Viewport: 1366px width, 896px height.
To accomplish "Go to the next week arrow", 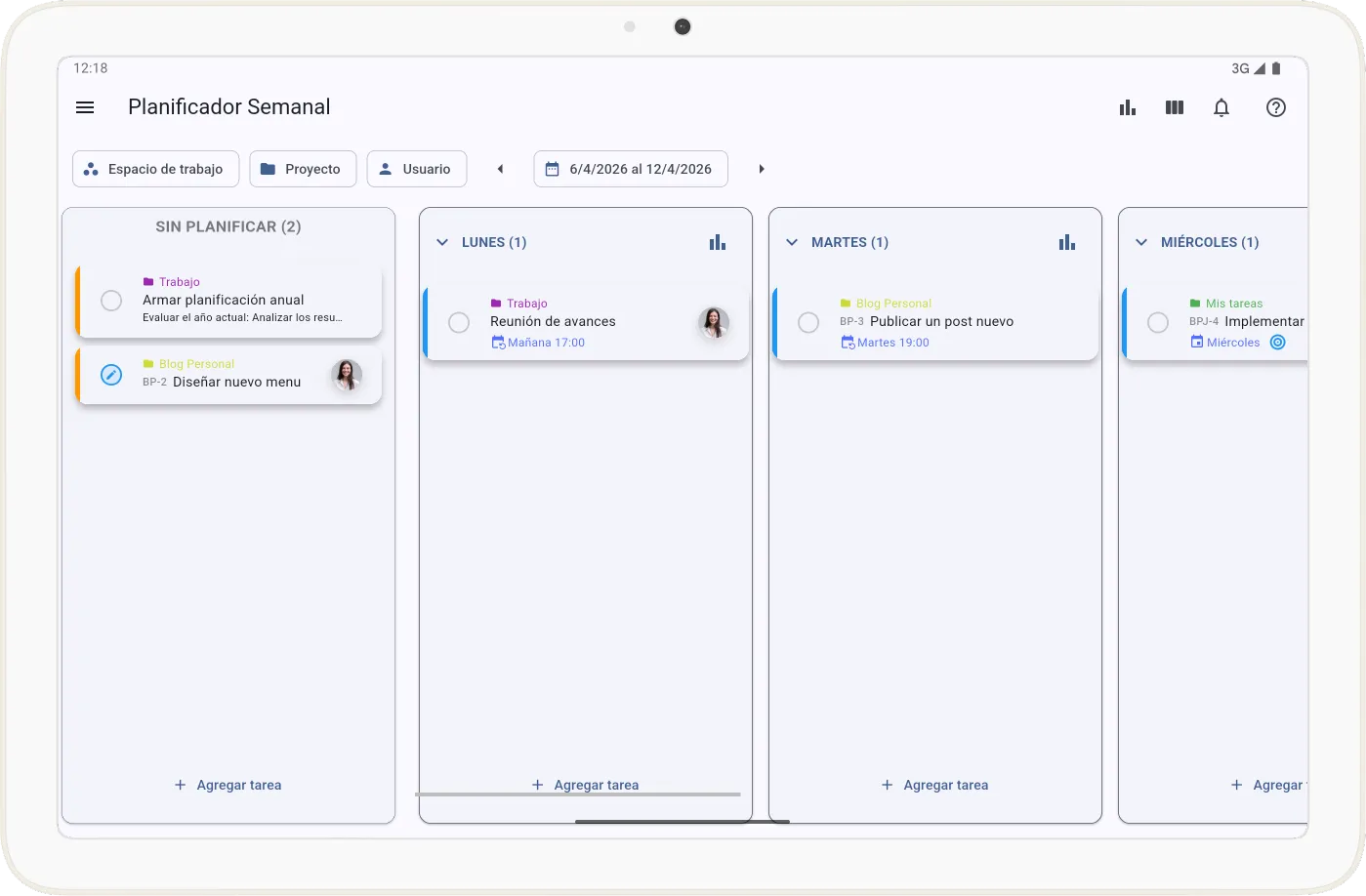I will [762, 169].
